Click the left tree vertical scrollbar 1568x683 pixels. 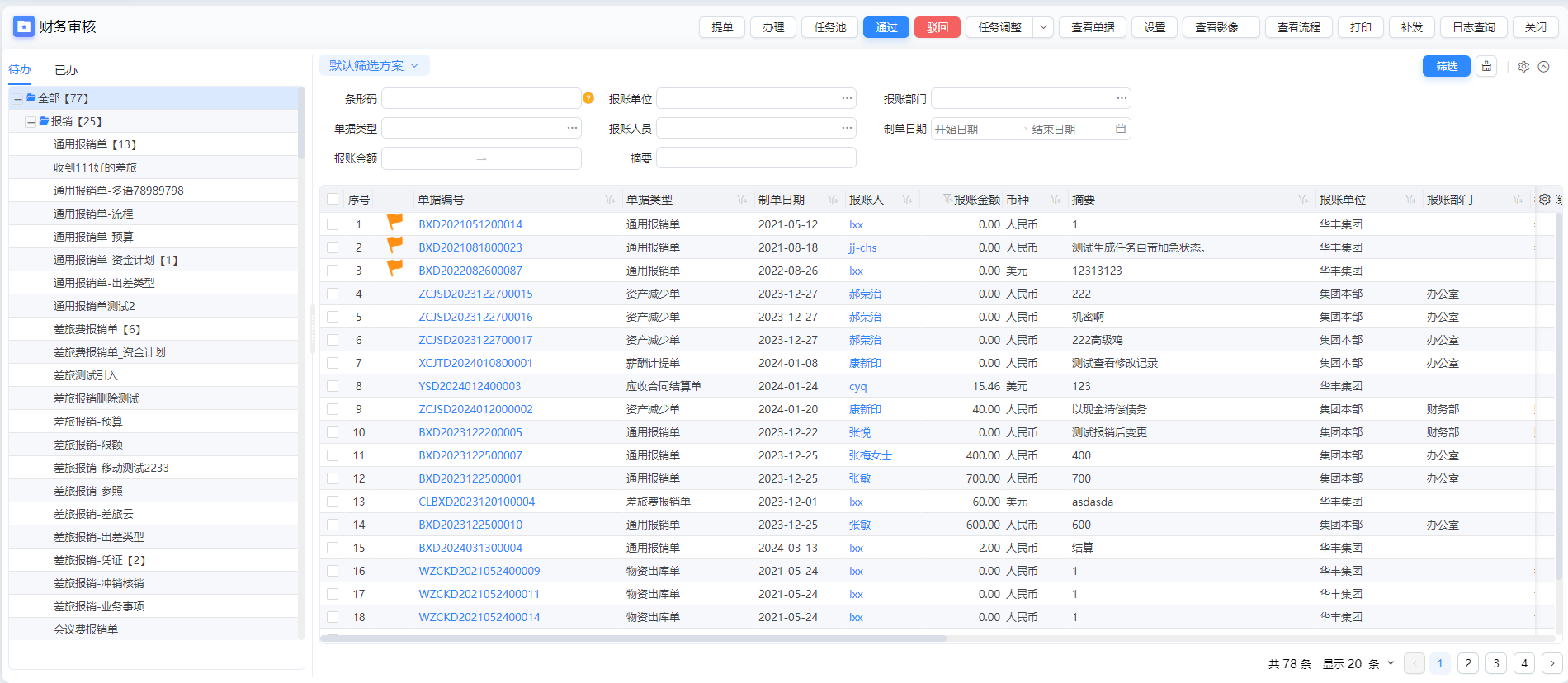pos(301,124)
